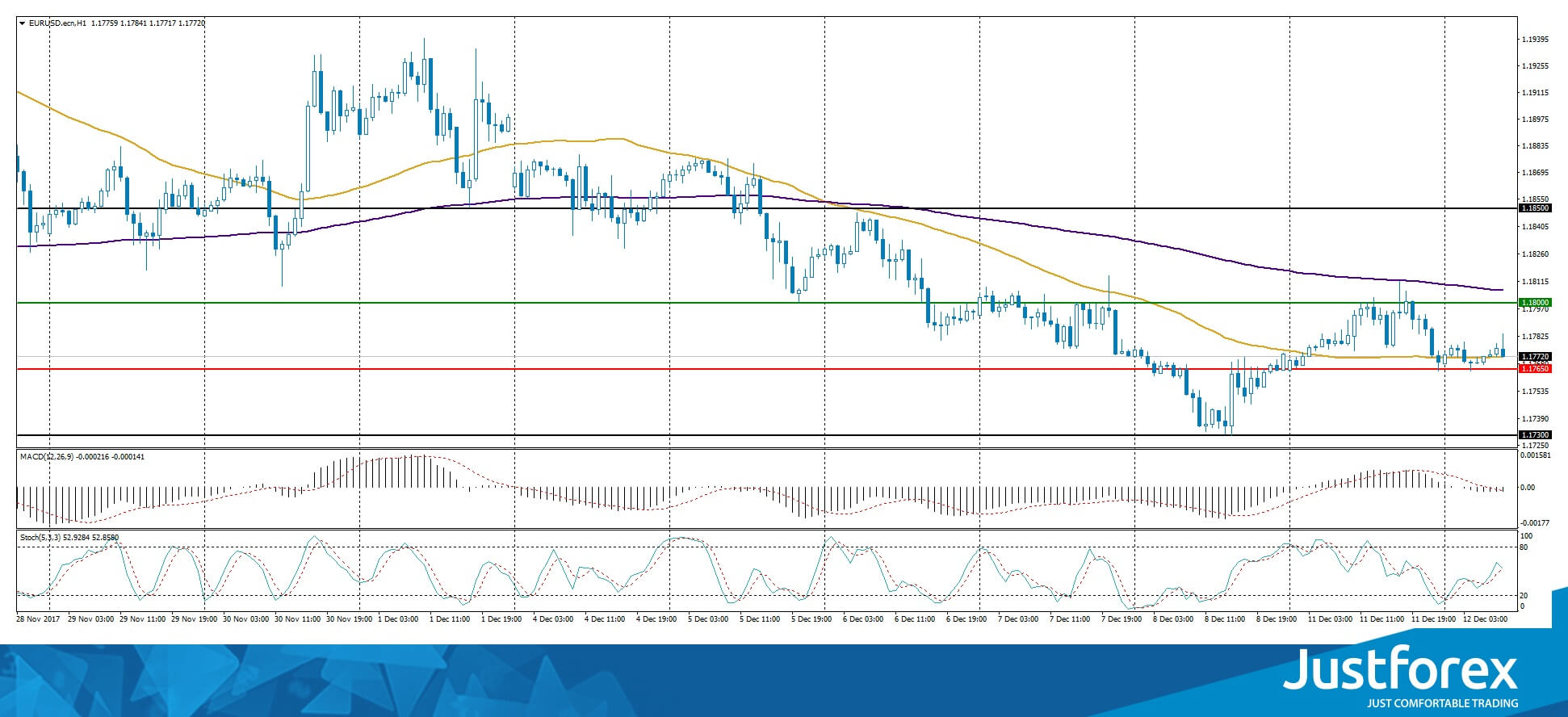Select the 1.17300 black level price label

tap(1535, 435)
